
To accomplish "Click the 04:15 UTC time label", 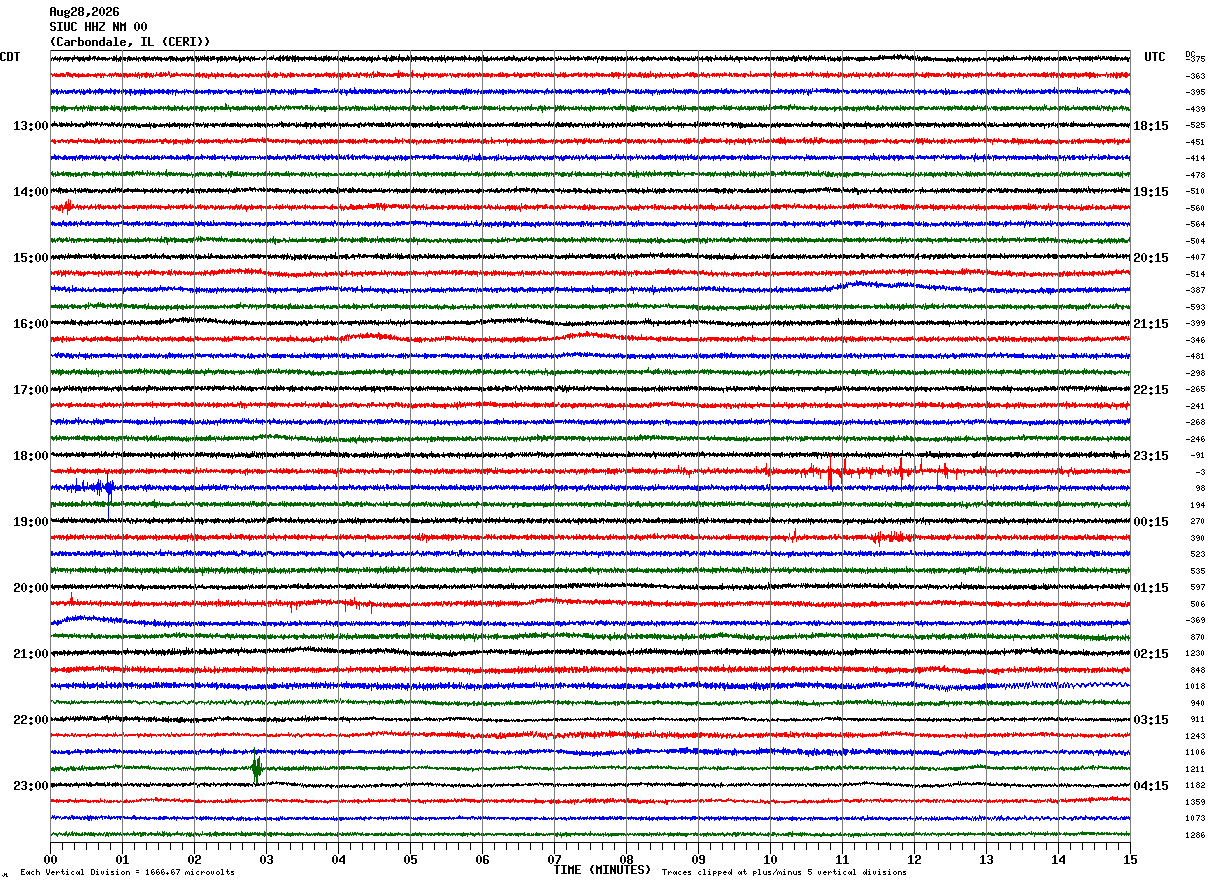I will [x=1151, y=786].
